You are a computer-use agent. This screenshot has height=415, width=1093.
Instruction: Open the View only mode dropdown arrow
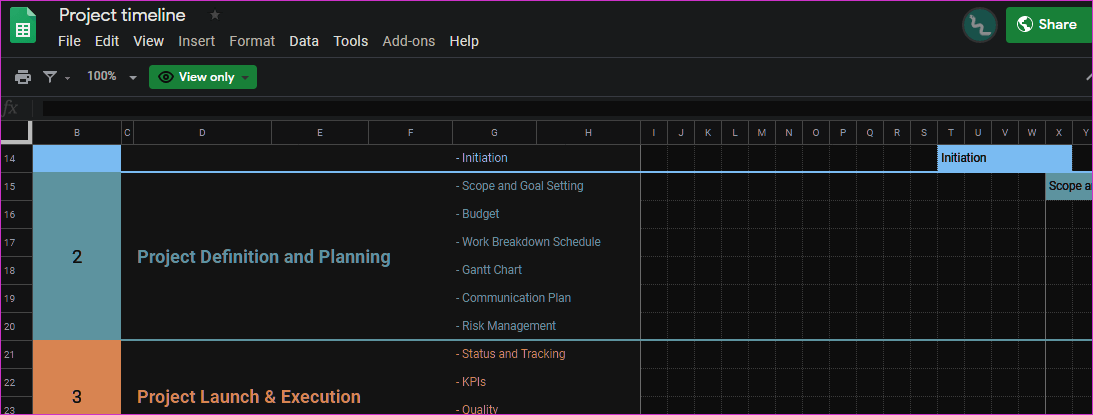click(245, 77)
